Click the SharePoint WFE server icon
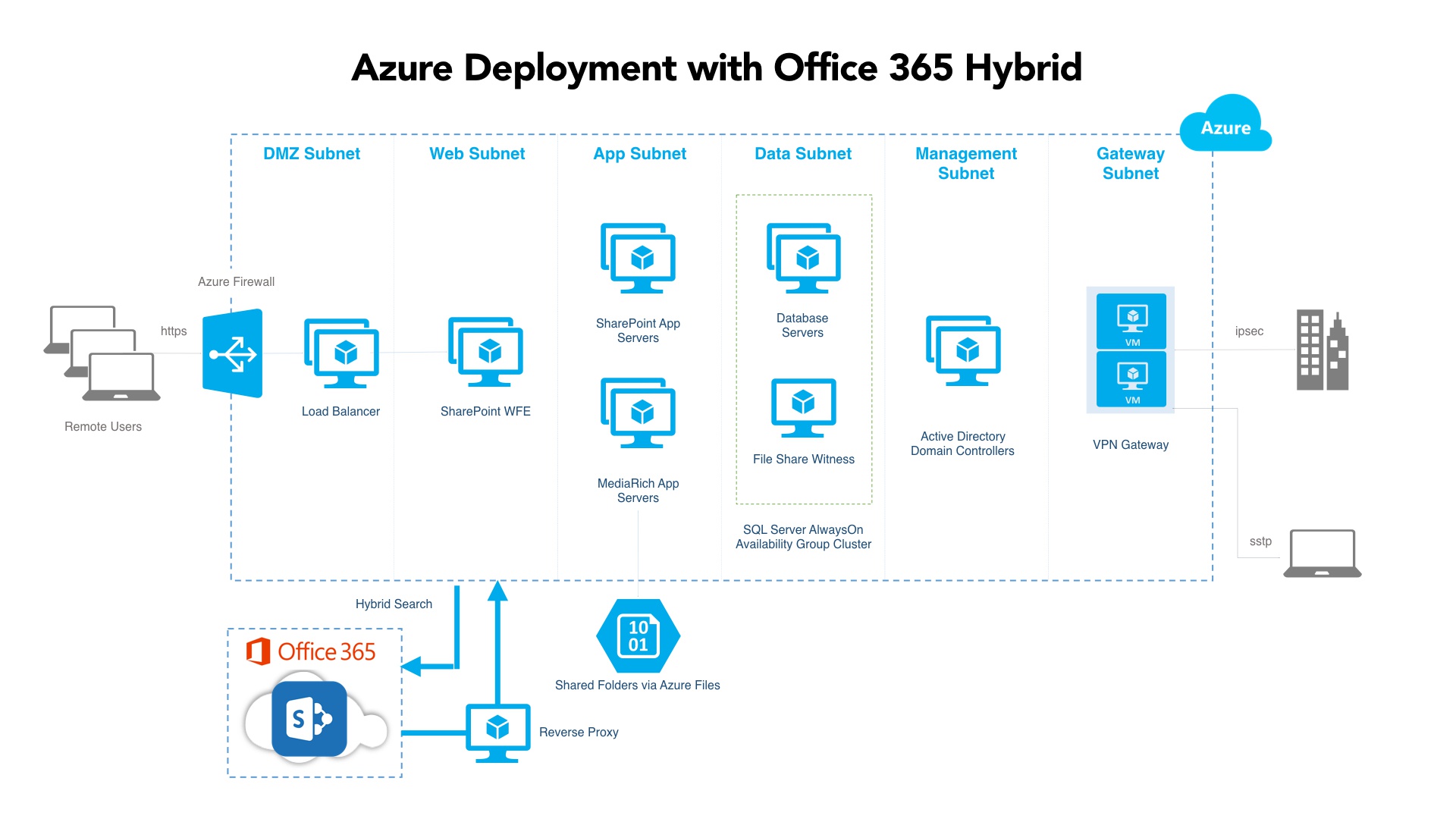The image size is (1456, 819). tap(485, 353)
